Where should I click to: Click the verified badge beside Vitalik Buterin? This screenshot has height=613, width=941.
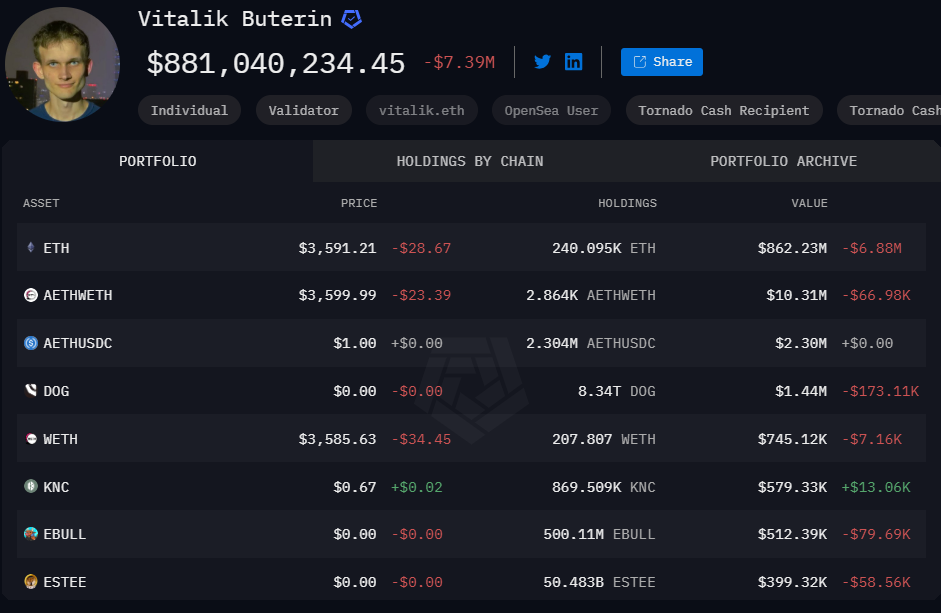click(x=349, y=19)
